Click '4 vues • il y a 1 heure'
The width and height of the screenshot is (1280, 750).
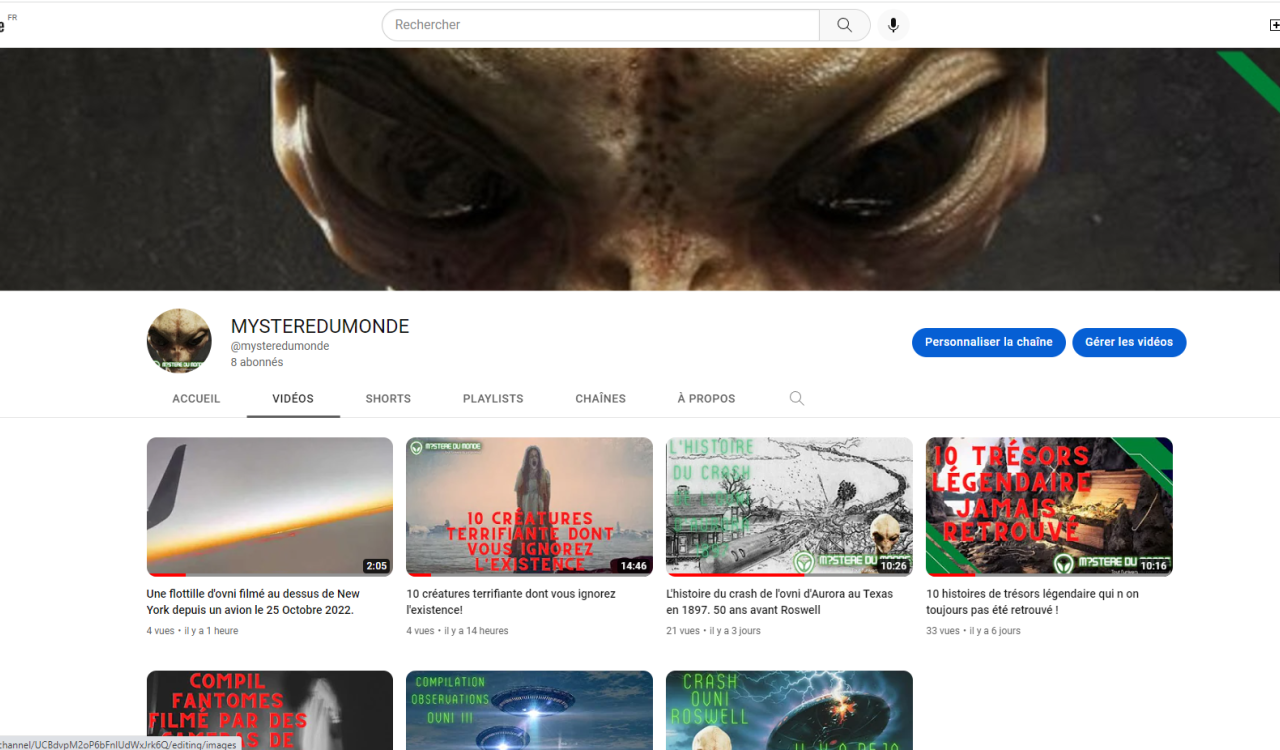point(192,631)
